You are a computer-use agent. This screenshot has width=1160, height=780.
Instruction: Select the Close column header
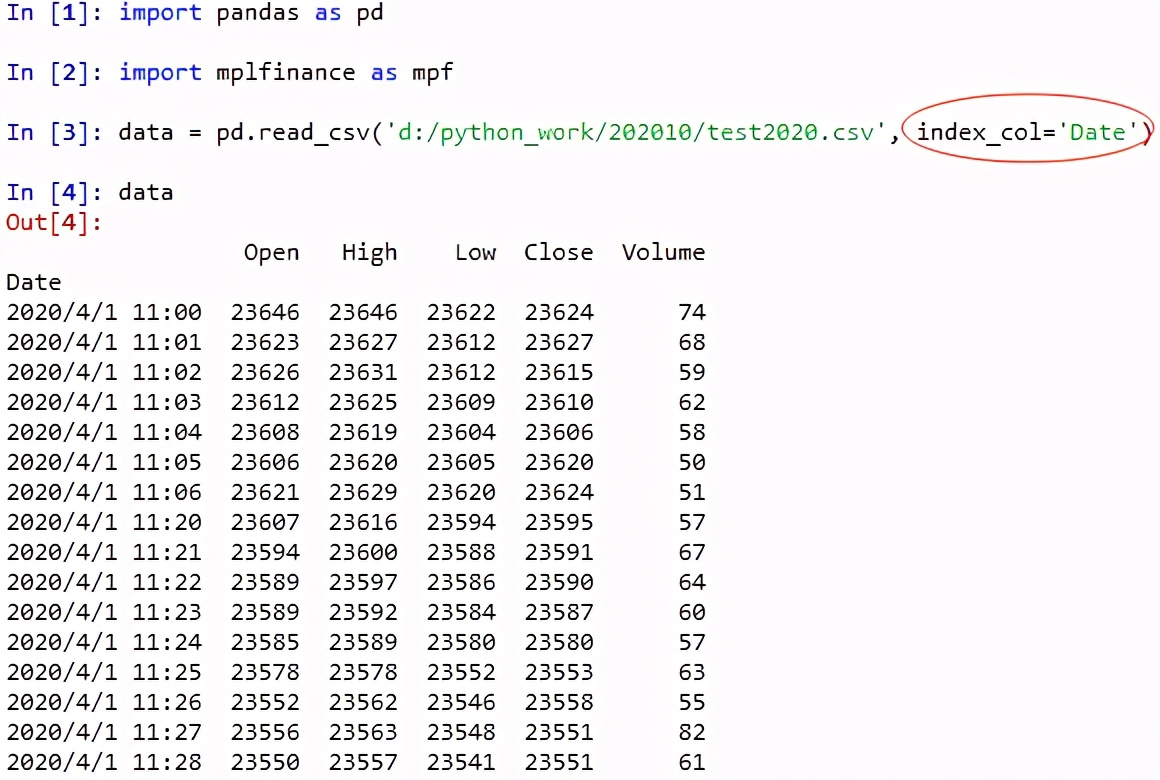coord(558,252)
